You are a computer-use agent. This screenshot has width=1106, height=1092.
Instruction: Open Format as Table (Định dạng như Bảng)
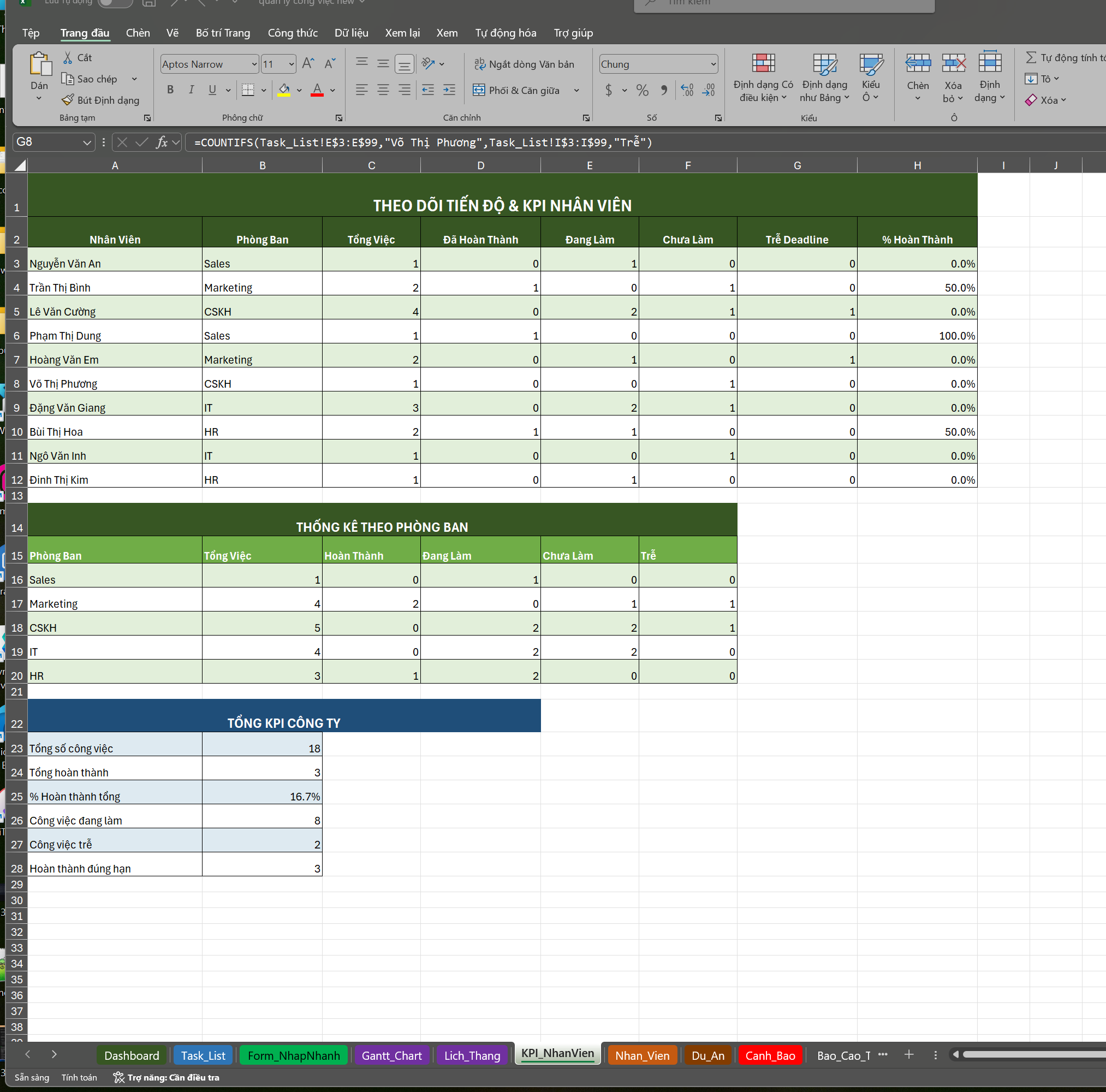tap(824, 79)
